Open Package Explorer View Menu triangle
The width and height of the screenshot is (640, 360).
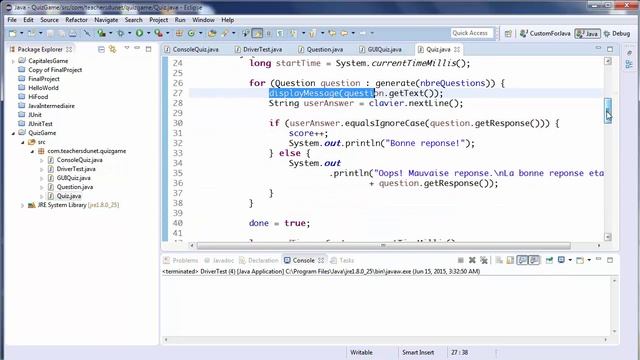(x=127, y=49)
